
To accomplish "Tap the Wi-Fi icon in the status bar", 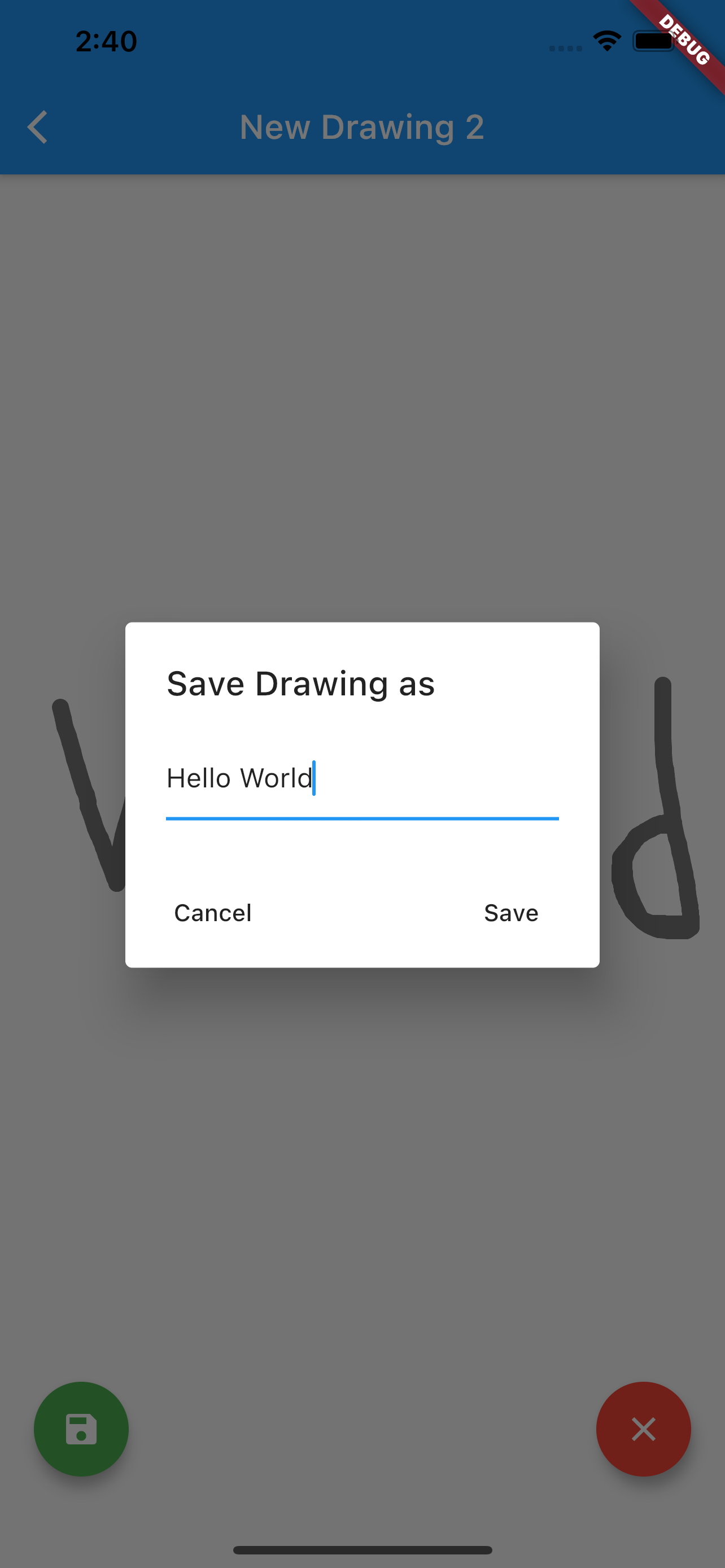I will (x=607, y=41).
